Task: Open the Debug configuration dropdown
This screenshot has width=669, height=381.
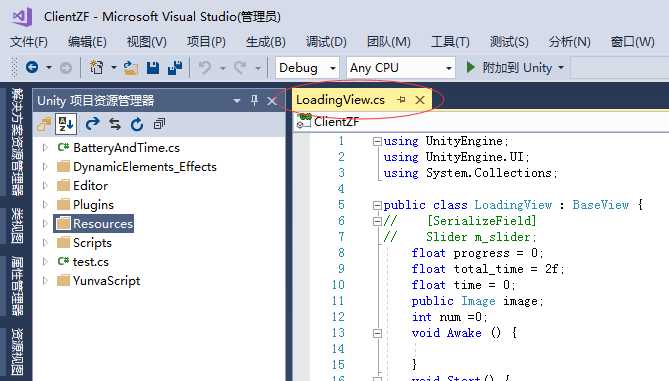Action: (332, 68)
